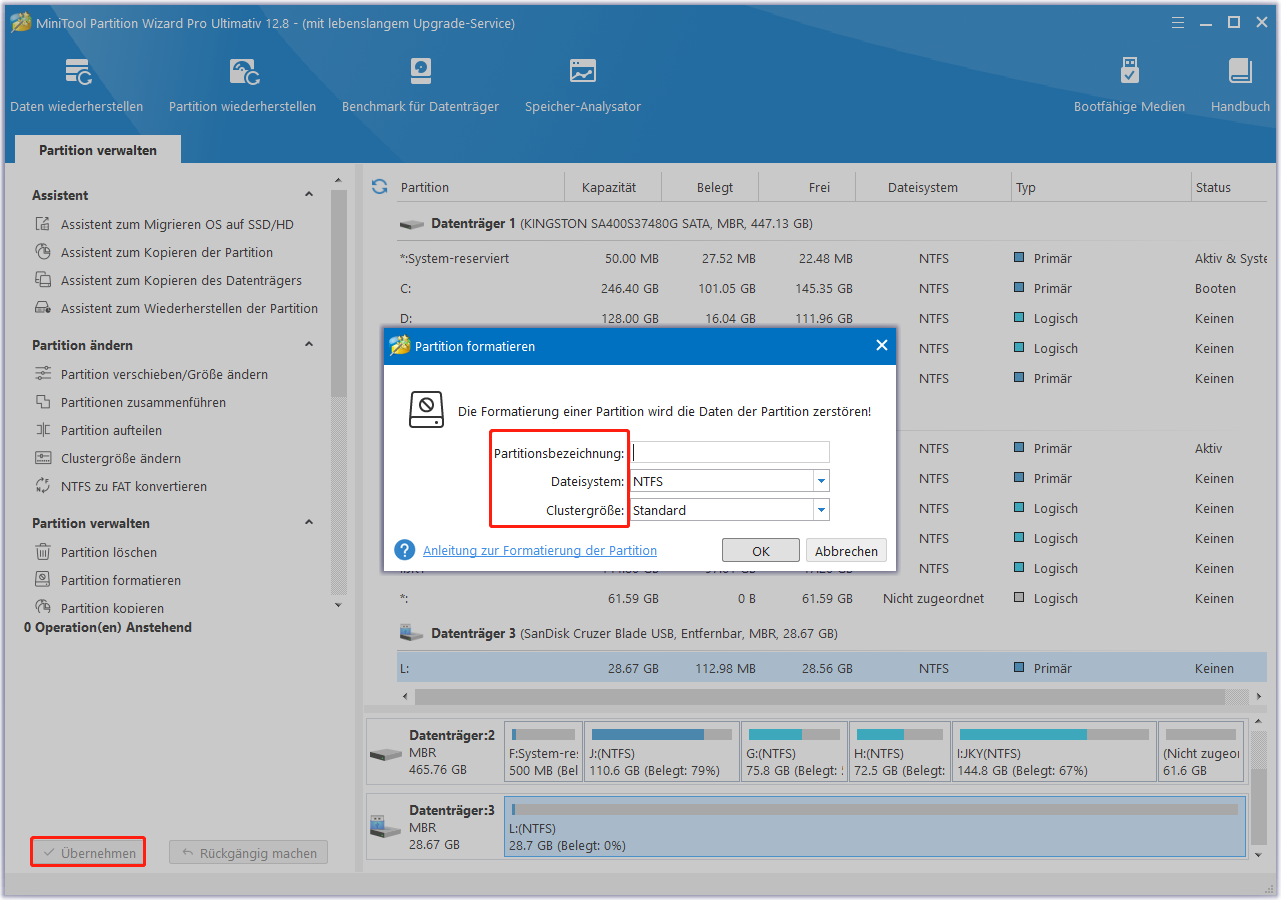Close the Partition formatieren dialog

tap(881, 346)
